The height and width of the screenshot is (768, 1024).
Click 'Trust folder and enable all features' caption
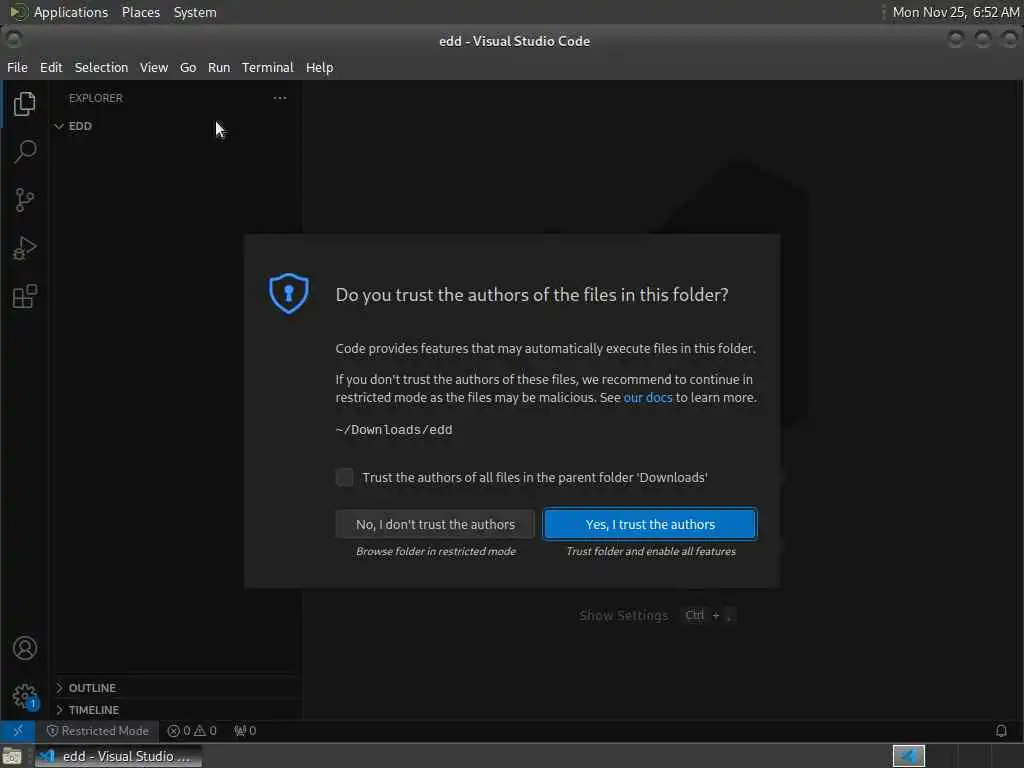tap(650, 551)
